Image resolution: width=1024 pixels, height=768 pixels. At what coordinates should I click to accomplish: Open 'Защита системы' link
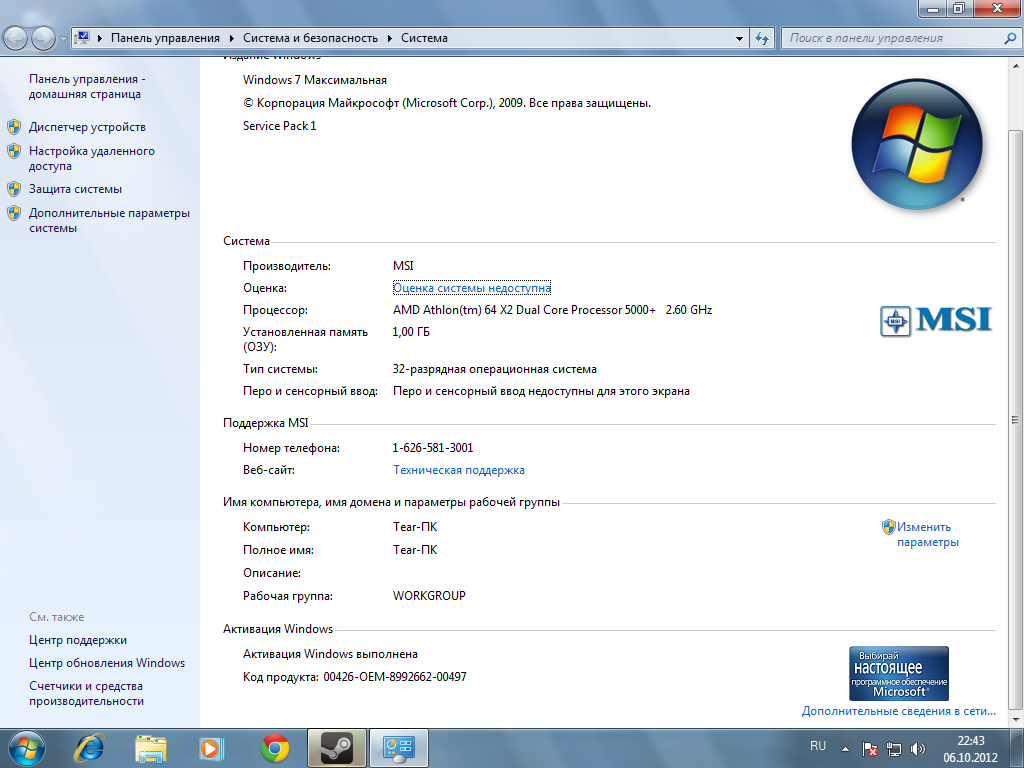click(x=75, y=189)
